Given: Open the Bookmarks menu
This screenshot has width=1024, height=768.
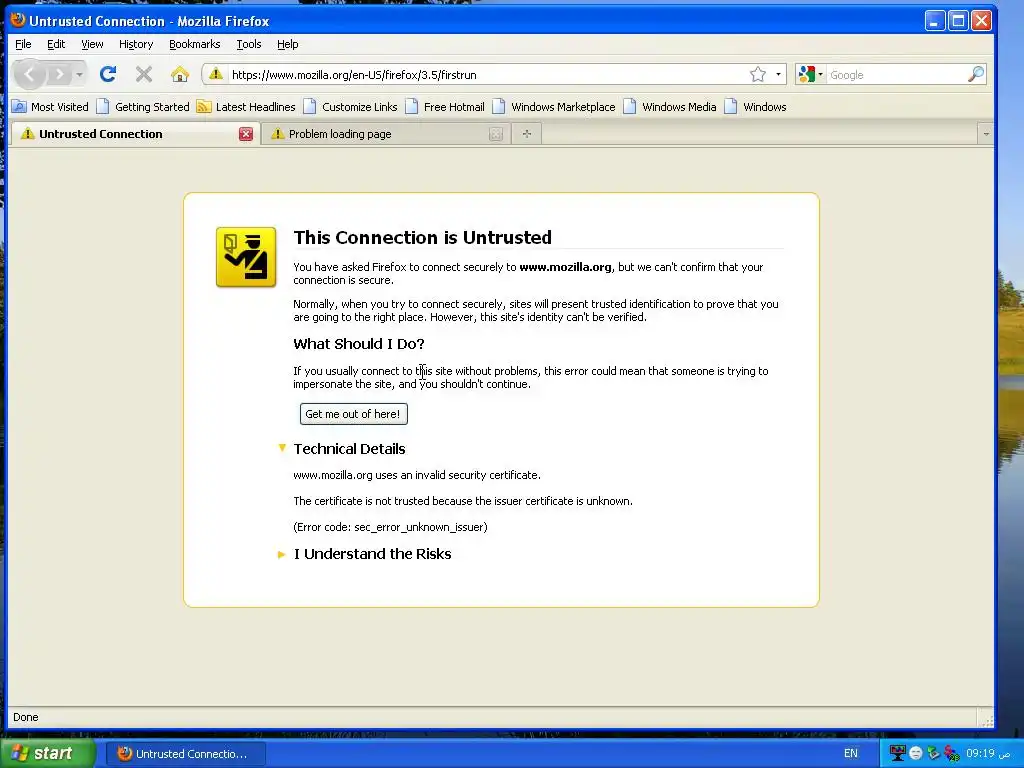Looking at the screenshot, I should pos(195,44).
